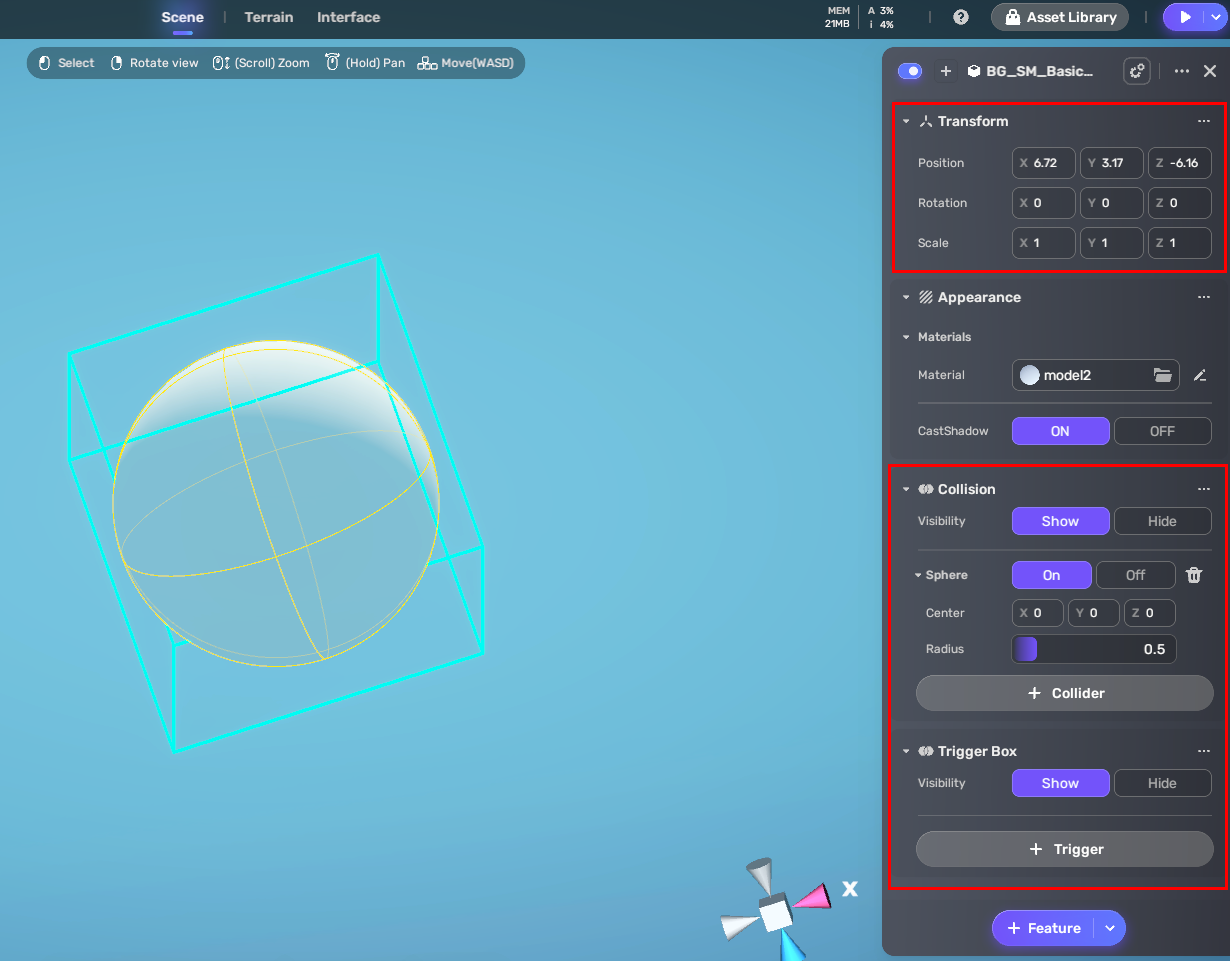Close the properties panel with X
Viewport: 1230px width, 961px height.
click(1210, 71)
